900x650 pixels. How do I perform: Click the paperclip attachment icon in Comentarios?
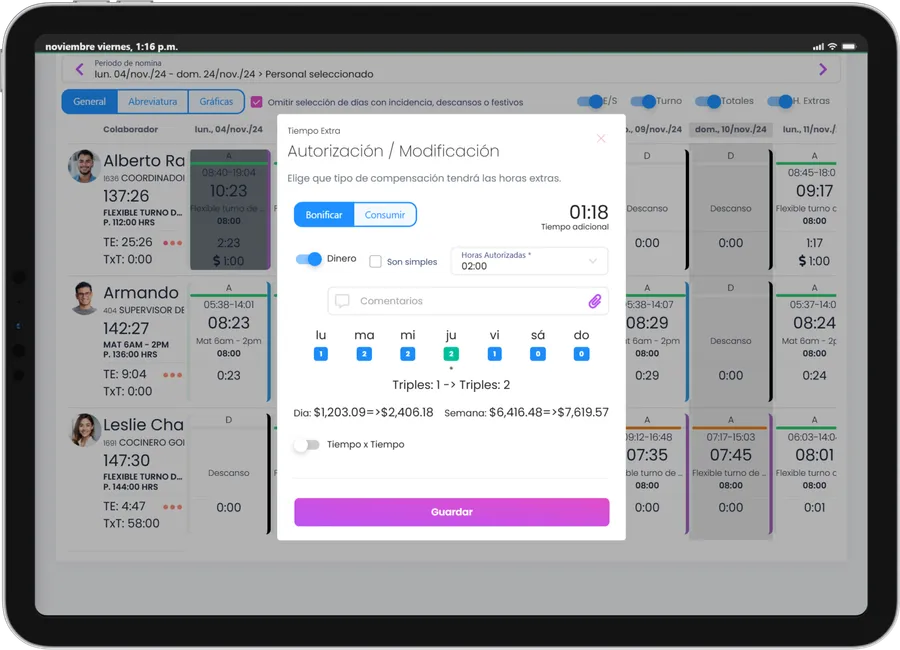click(596, 301)
